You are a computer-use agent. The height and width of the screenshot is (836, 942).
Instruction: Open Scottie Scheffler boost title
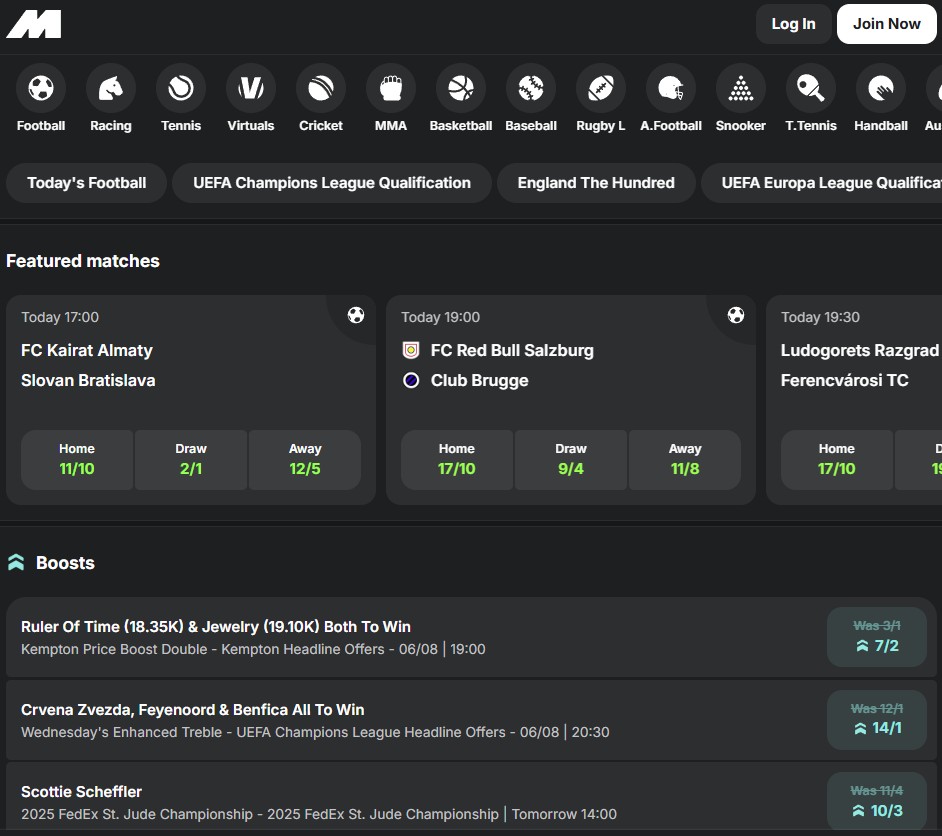point(81,792)
